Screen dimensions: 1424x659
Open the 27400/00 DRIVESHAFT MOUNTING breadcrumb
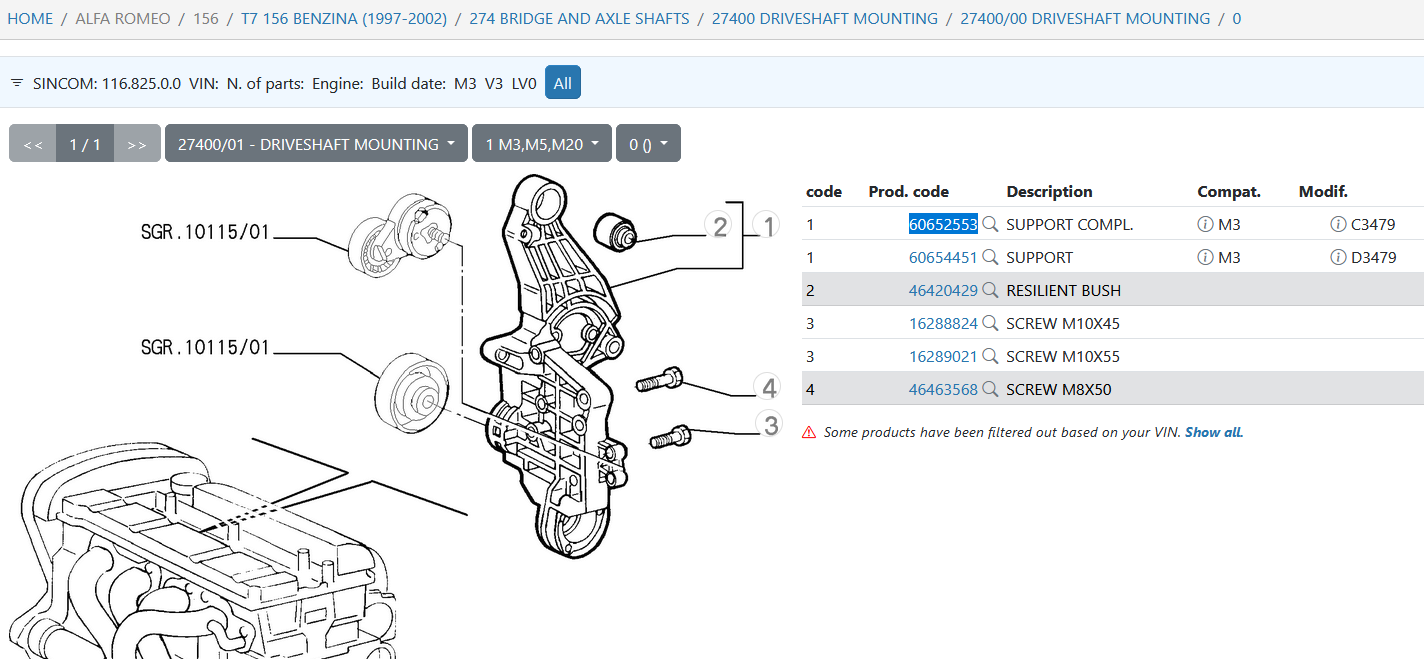point(1085,18)
